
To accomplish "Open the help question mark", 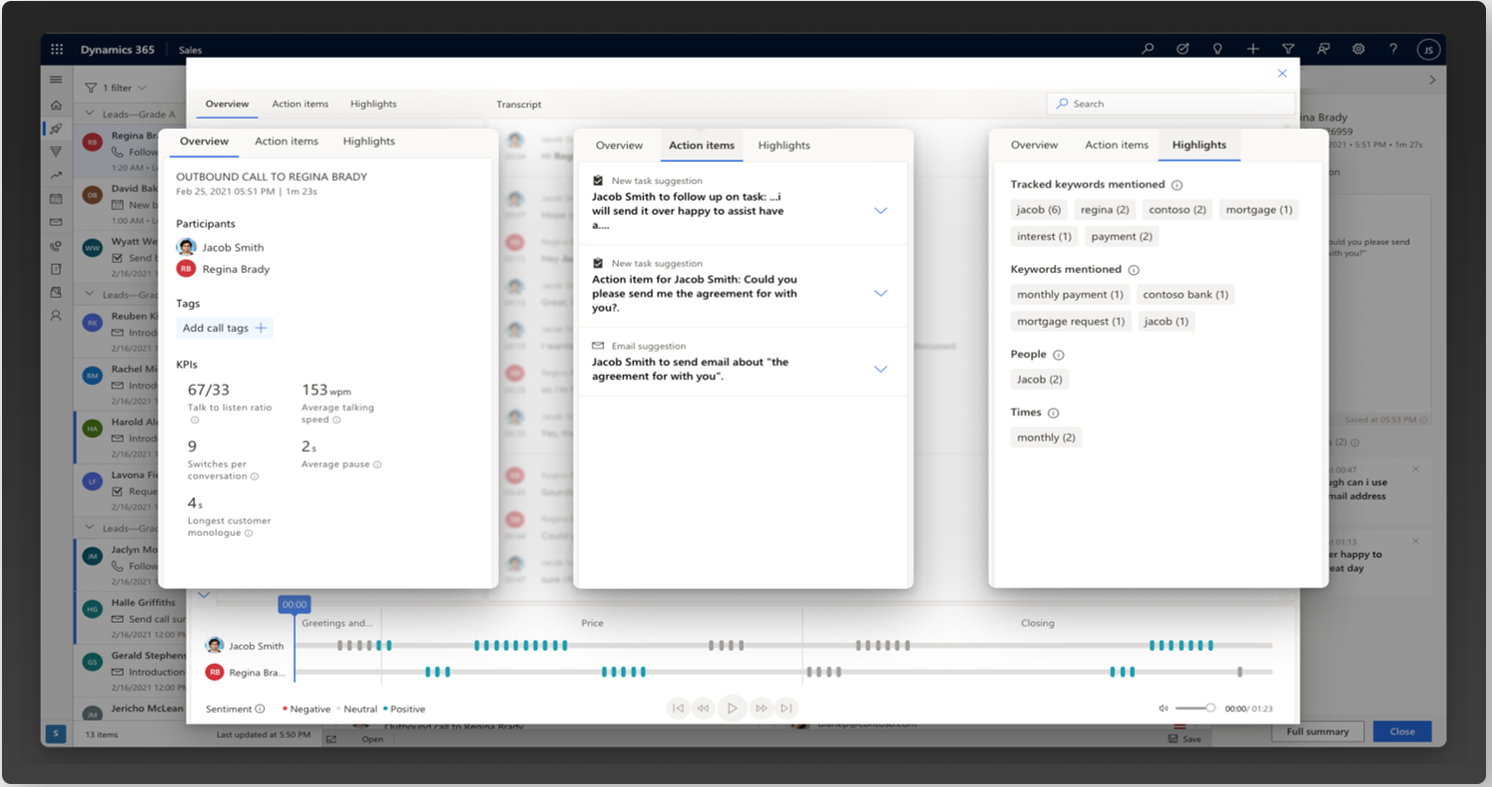I will [x=1393, y=49].
